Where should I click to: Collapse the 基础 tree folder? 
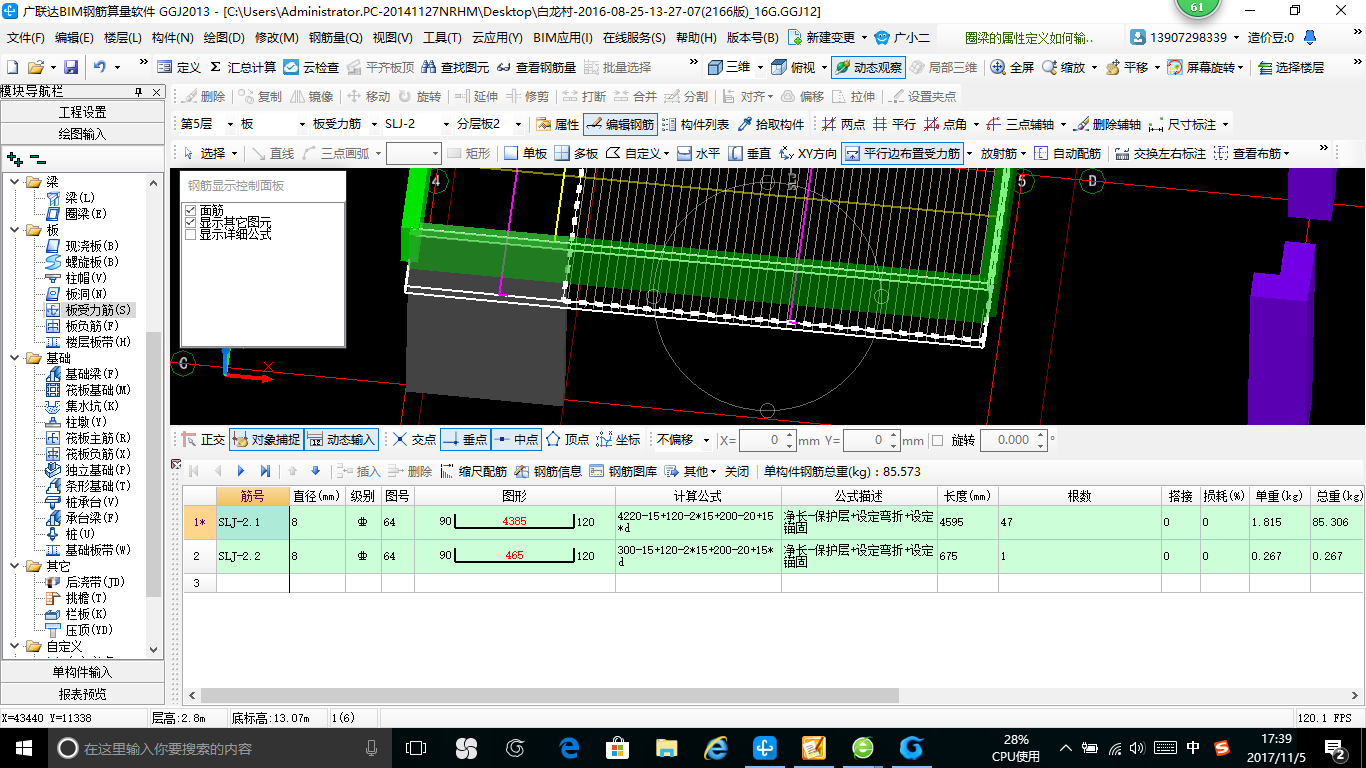(14, 358)
